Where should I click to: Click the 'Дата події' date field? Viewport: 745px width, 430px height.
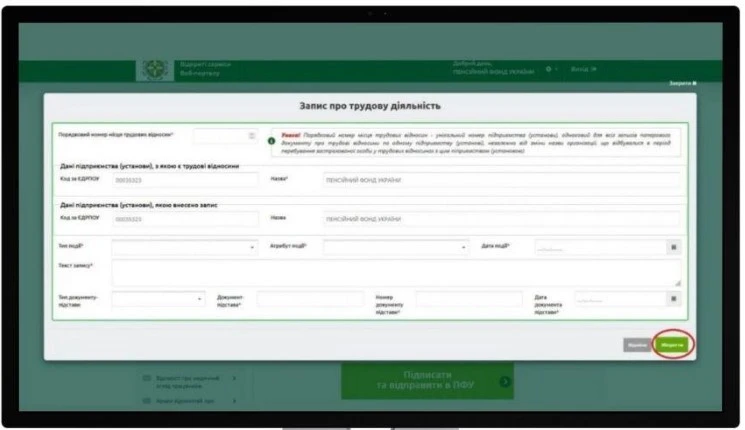(598, 245)
